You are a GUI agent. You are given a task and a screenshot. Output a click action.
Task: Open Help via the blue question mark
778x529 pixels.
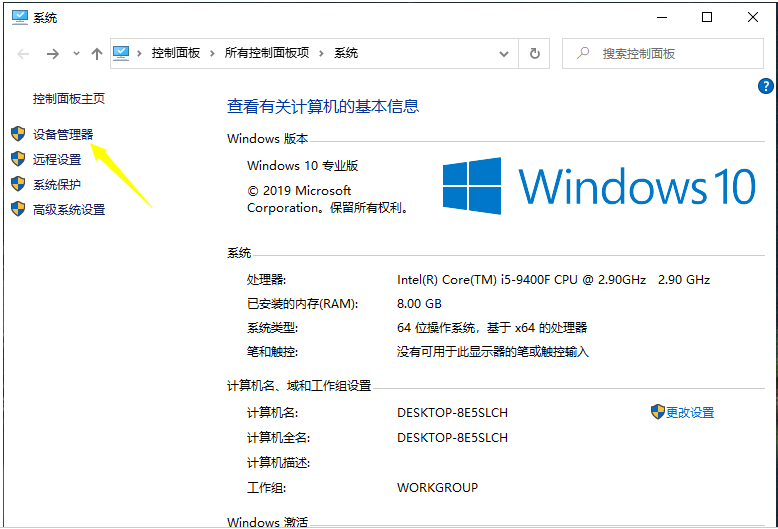pos(765,87)
